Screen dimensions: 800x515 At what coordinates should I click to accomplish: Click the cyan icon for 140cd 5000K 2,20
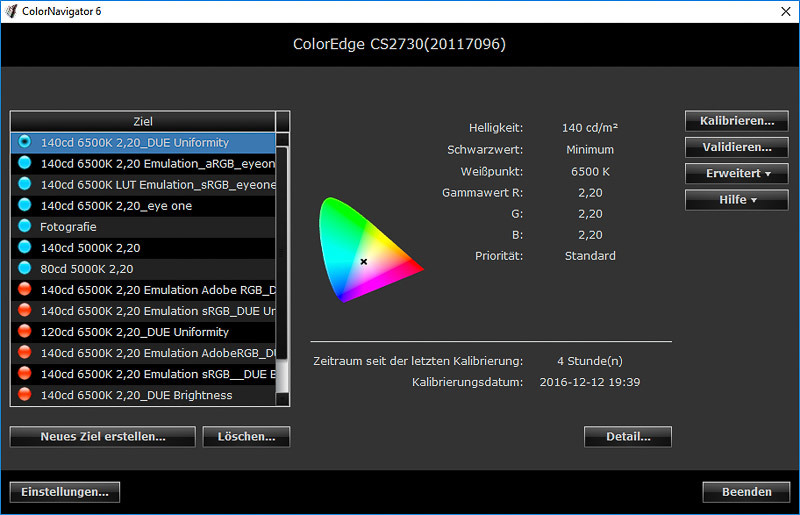tap(24, 247)
